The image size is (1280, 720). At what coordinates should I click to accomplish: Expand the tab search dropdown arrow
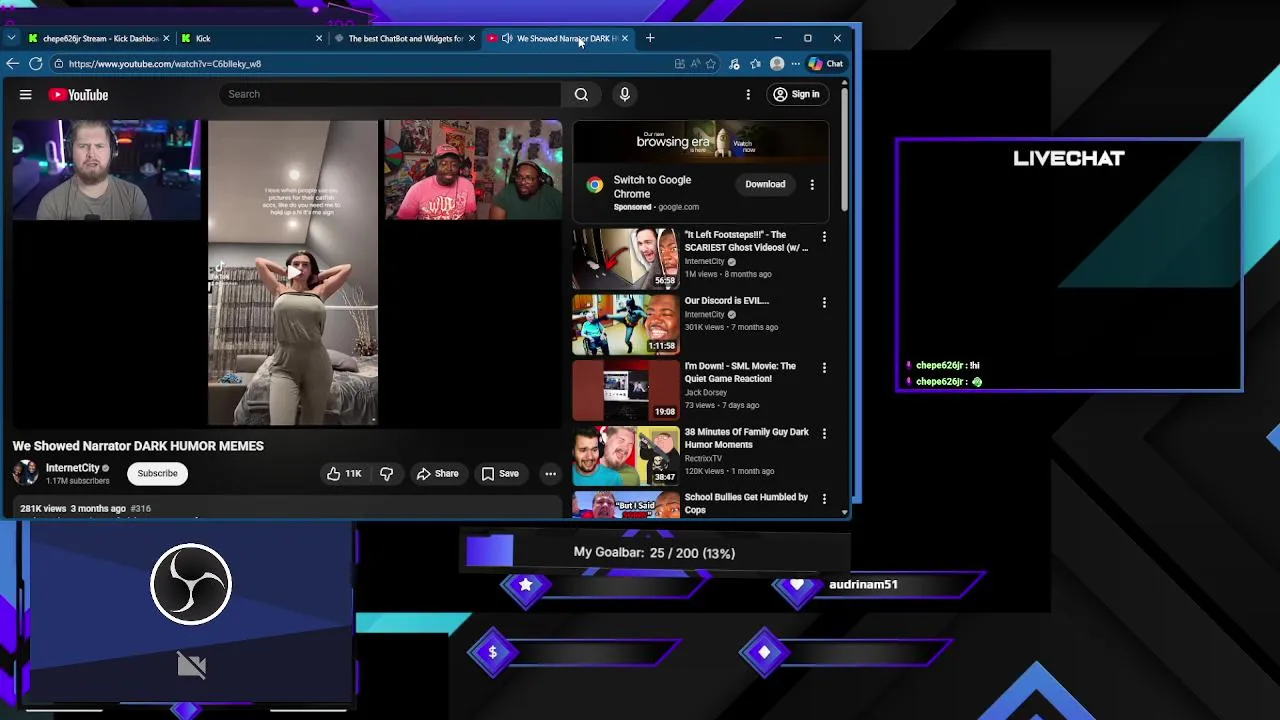pyautogui.click(x=11, y=38)
